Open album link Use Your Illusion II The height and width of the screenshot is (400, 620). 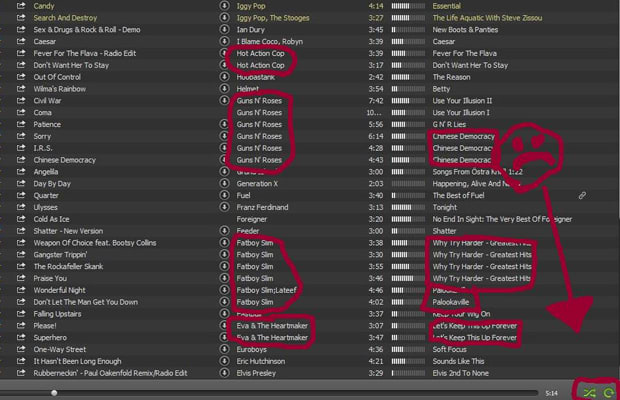pyautogui.click(x=462, y=101)
